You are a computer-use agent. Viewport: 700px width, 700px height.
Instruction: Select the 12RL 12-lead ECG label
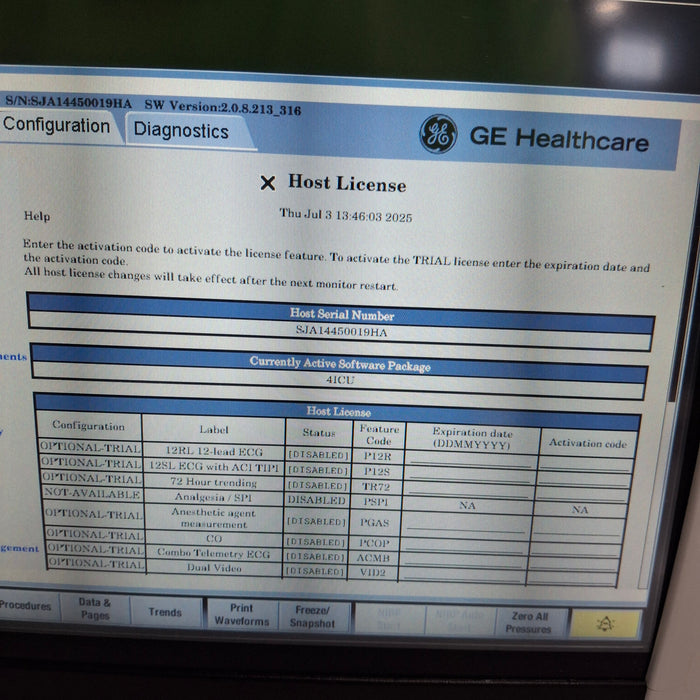click(x=214, y=451)
